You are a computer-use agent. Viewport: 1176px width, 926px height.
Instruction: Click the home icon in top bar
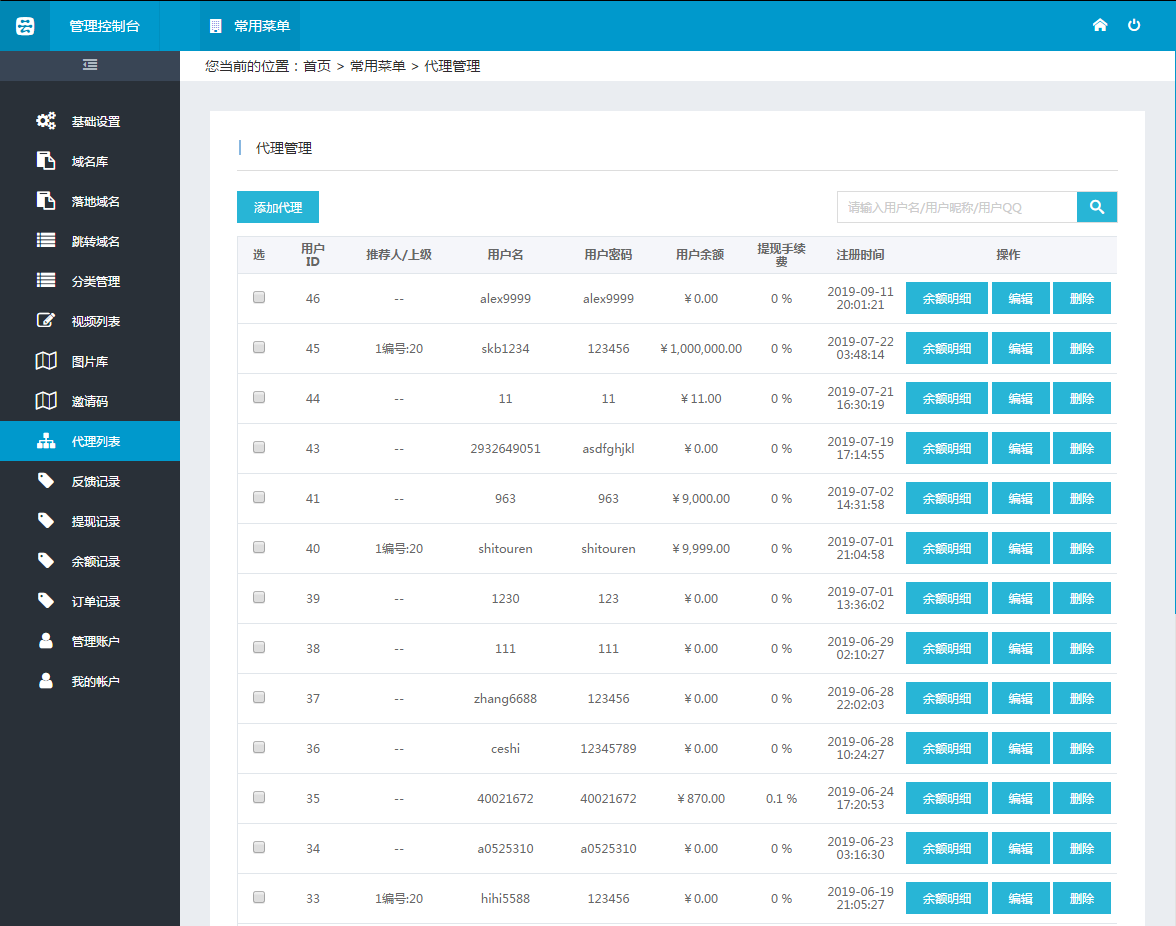(1100, 25)
